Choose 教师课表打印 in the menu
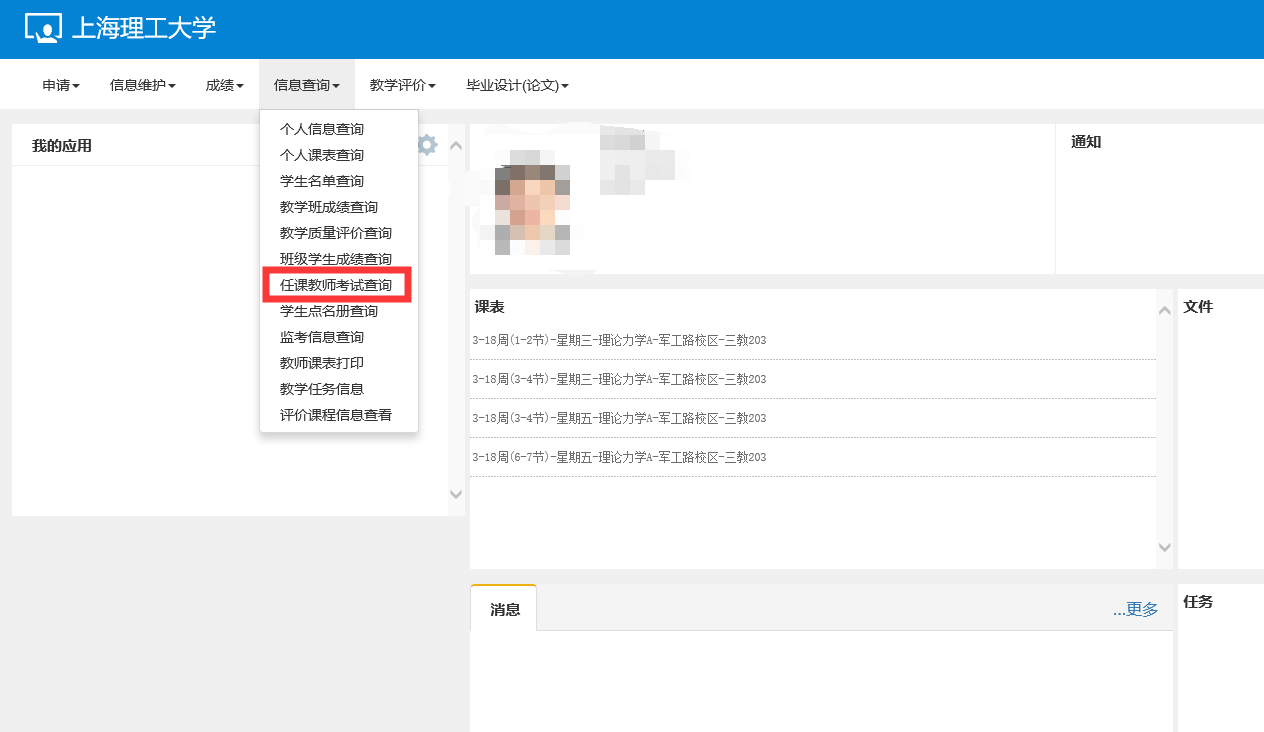 coord(322,363)
